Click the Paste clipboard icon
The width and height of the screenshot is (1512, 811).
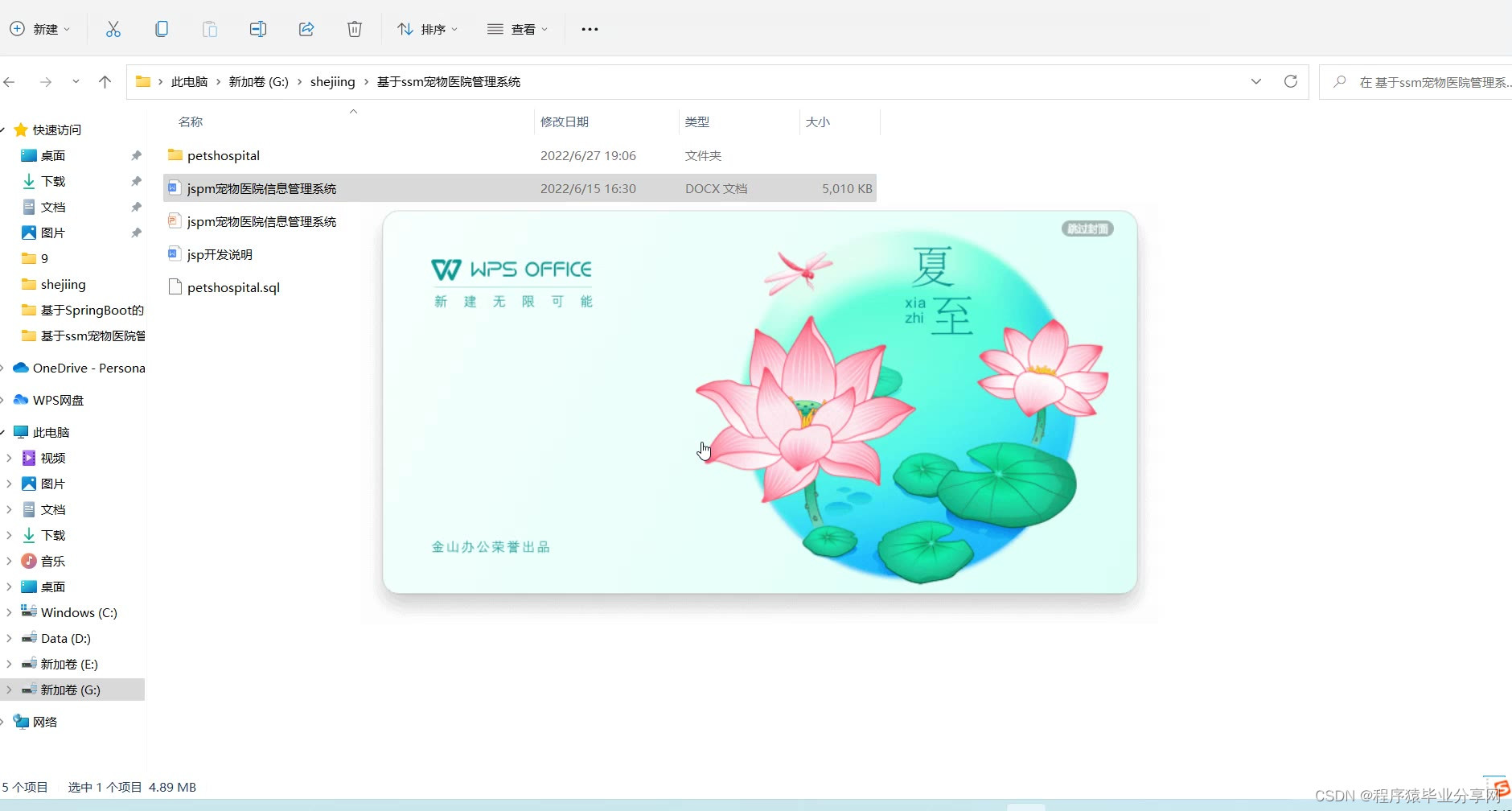210,29
